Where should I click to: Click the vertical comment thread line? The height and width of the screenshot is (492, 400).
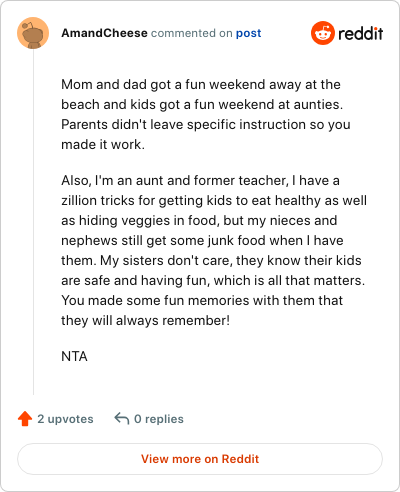pos(33,222)
